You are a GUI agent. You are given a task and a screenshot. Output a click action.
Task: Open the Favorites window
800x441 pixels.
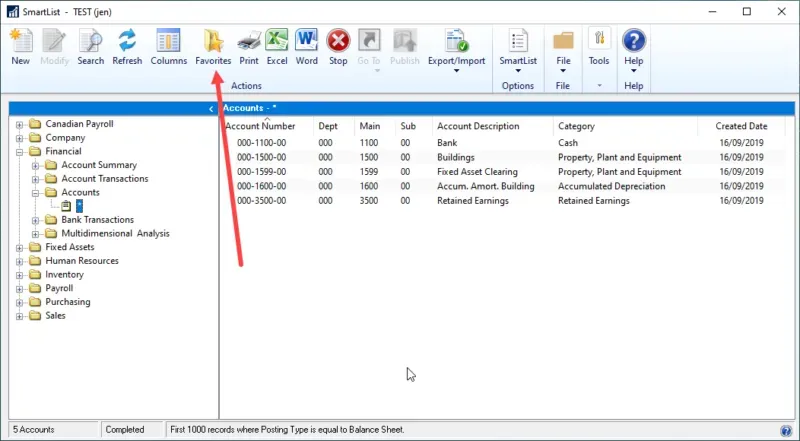[x=213, y=47]
